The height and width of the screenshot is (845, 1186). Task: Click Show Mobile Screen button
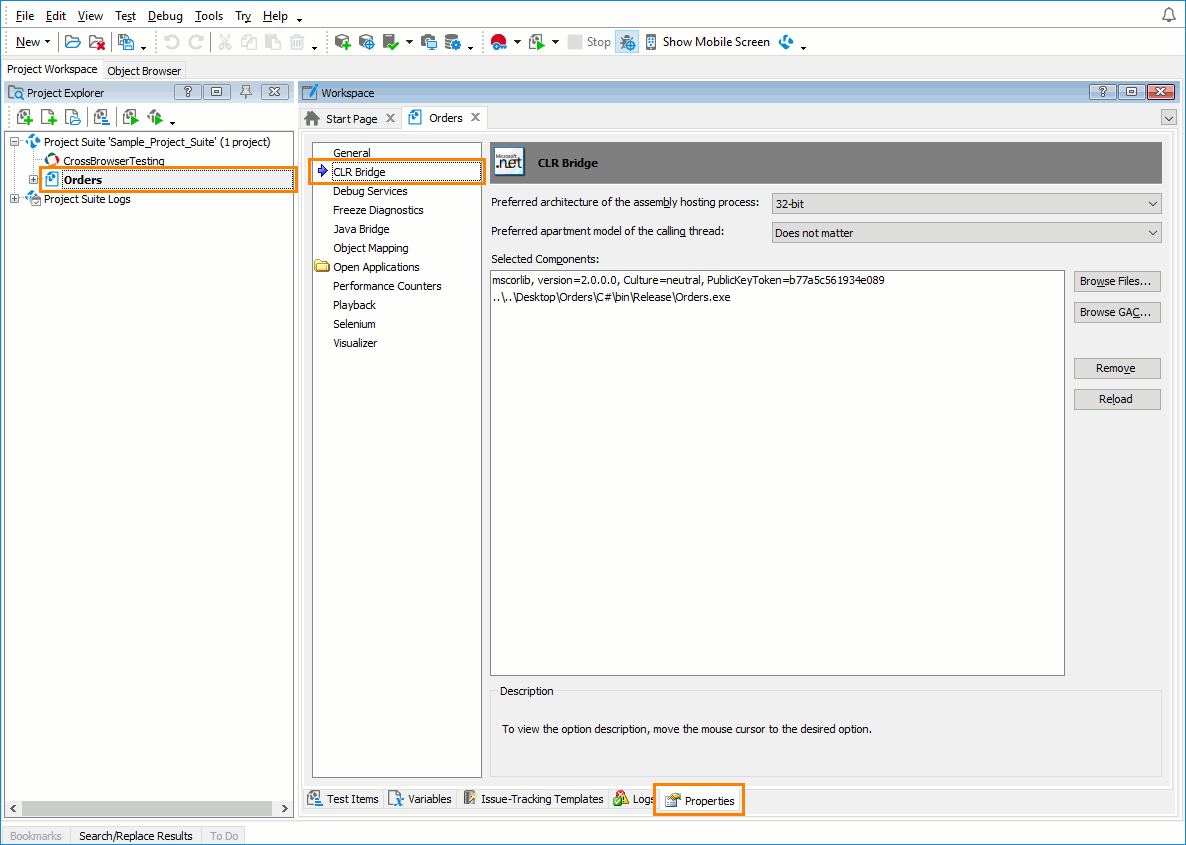click(706, 42)
